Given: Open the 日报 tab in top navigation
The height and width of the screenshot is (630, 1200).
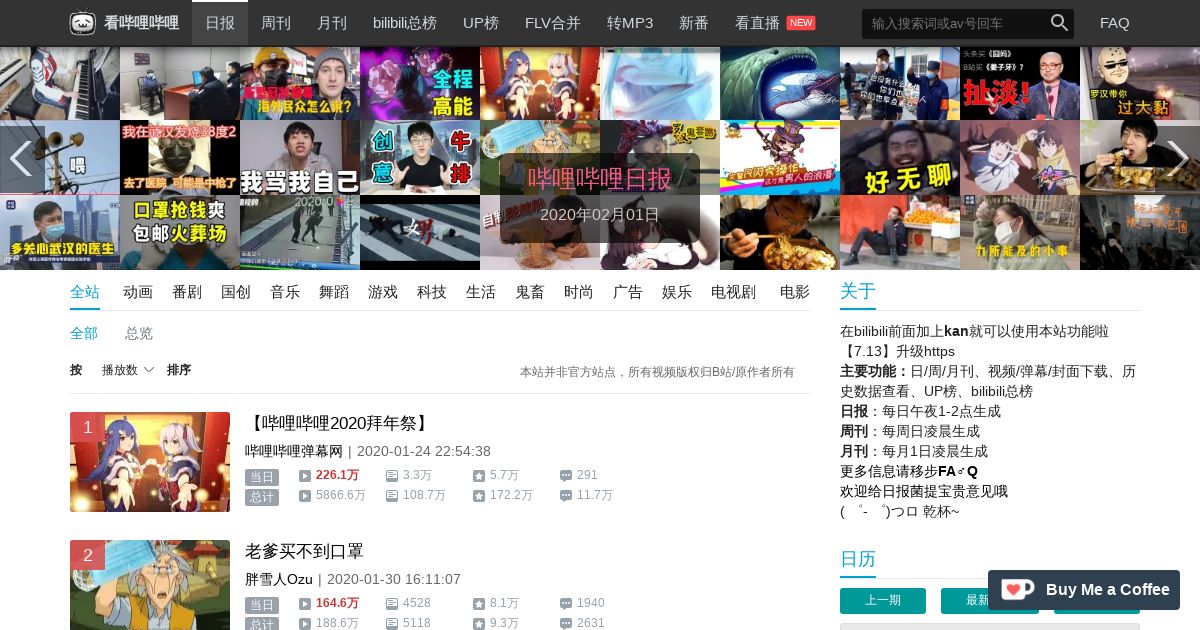Looking at the screenshot, I should (220, 23).
